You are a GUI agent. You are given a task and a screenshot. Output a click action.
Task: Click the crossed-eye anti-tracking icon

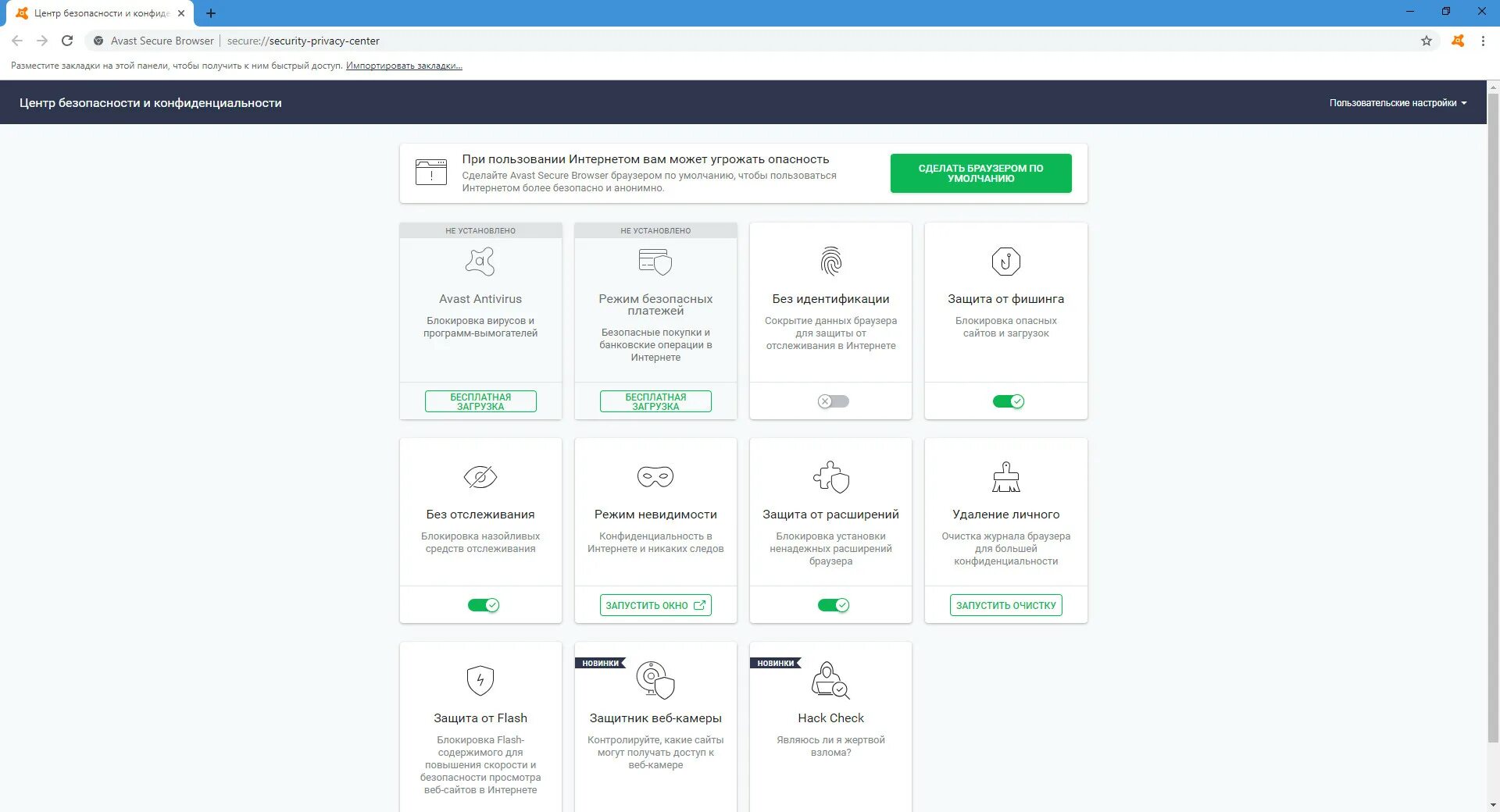(x=480, y=476)
